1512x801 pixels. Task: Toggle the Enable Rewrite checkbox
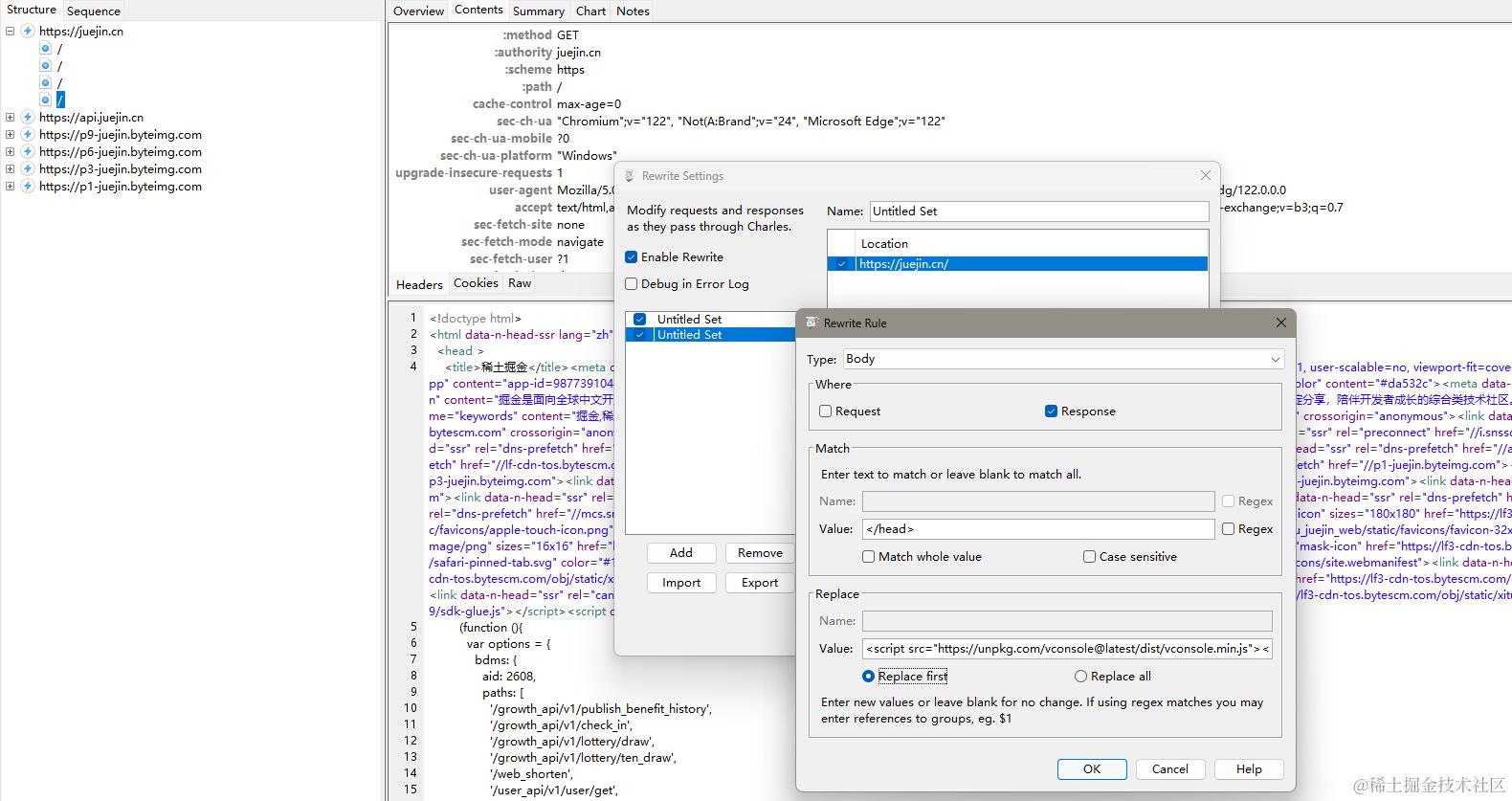632,257
